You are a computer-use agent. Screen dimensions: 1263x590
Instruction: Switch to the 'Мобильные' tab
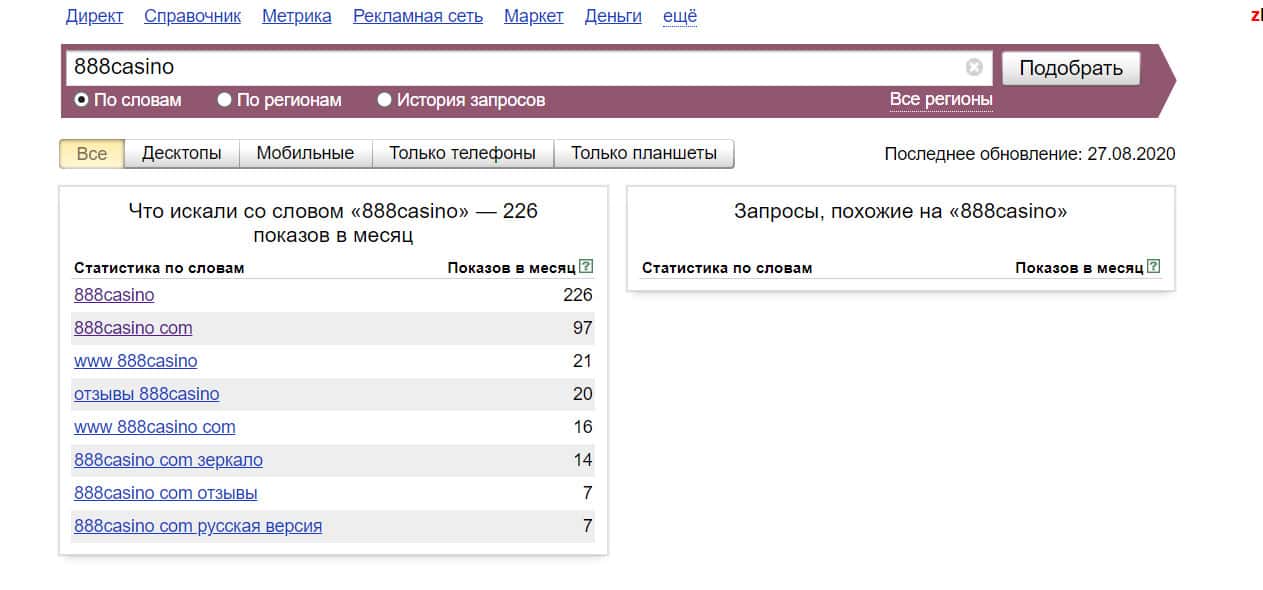pos(305,154)
